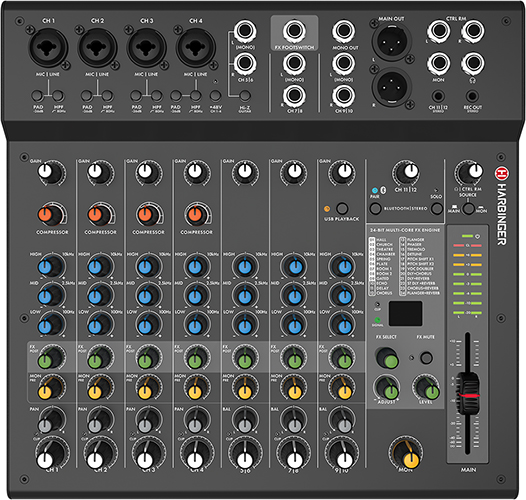The image size is (526, 500).
Task: Click the FX SELECT rotary knob
Action: 387,358
